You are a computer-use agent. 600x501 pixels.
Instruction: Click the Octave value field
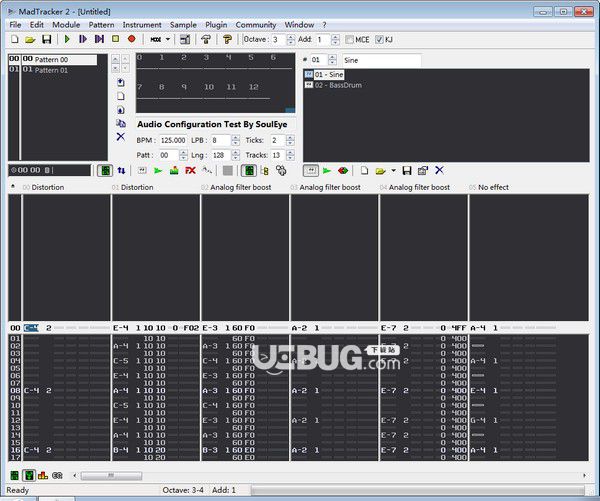278,39
